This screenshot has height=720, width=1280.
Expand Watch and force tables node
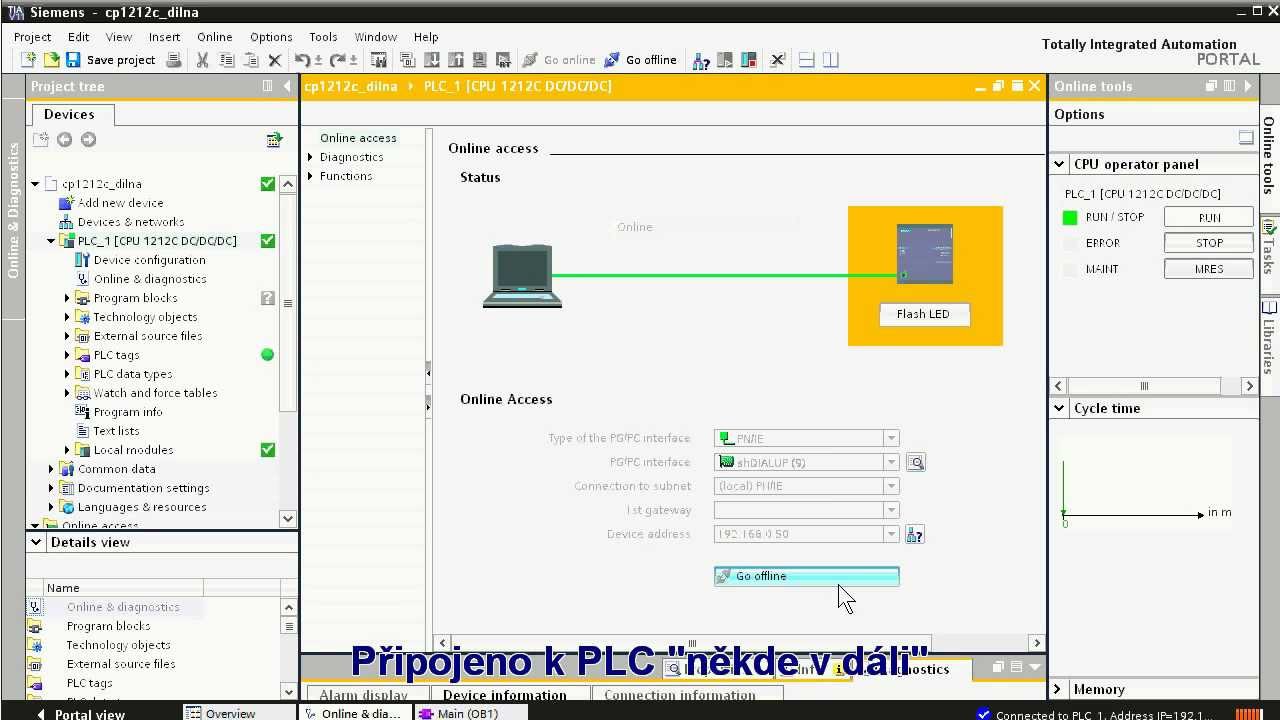(67, 393)
